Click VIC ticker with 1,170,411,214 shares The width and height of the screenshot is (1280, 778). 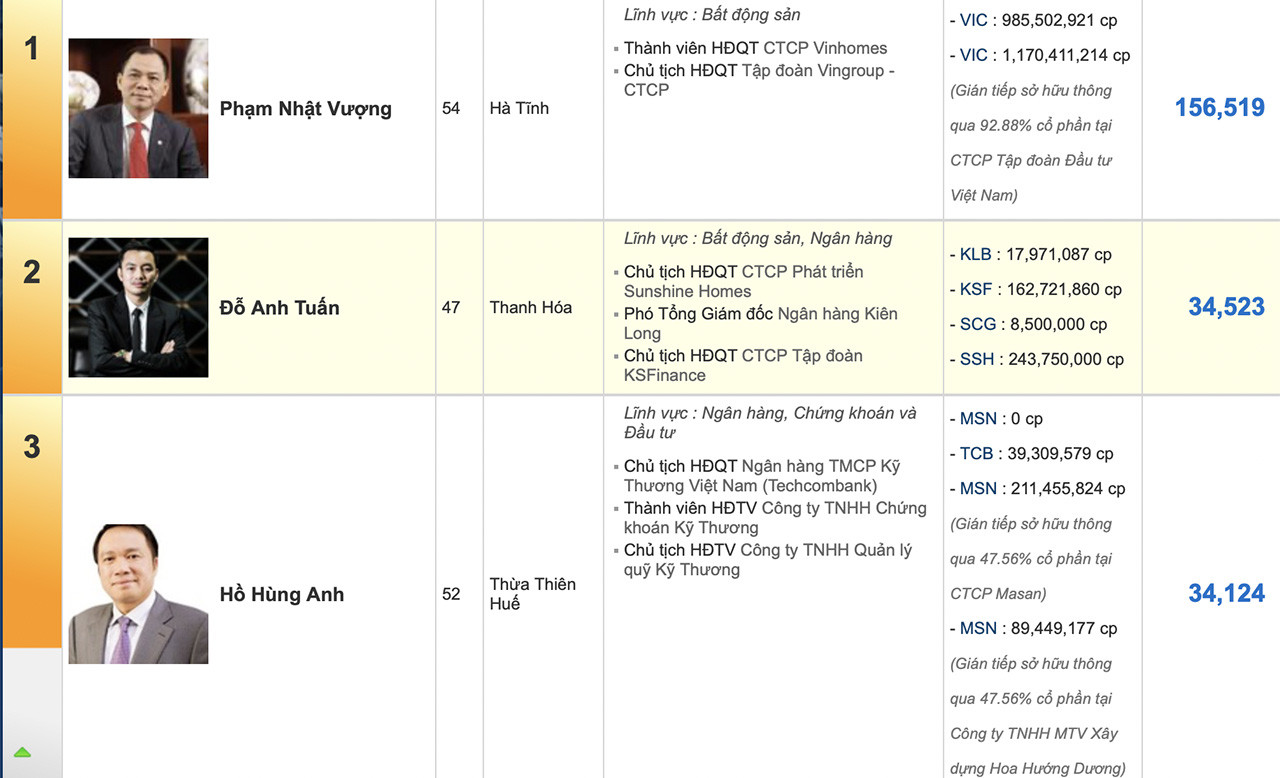(x=973, y=55)
